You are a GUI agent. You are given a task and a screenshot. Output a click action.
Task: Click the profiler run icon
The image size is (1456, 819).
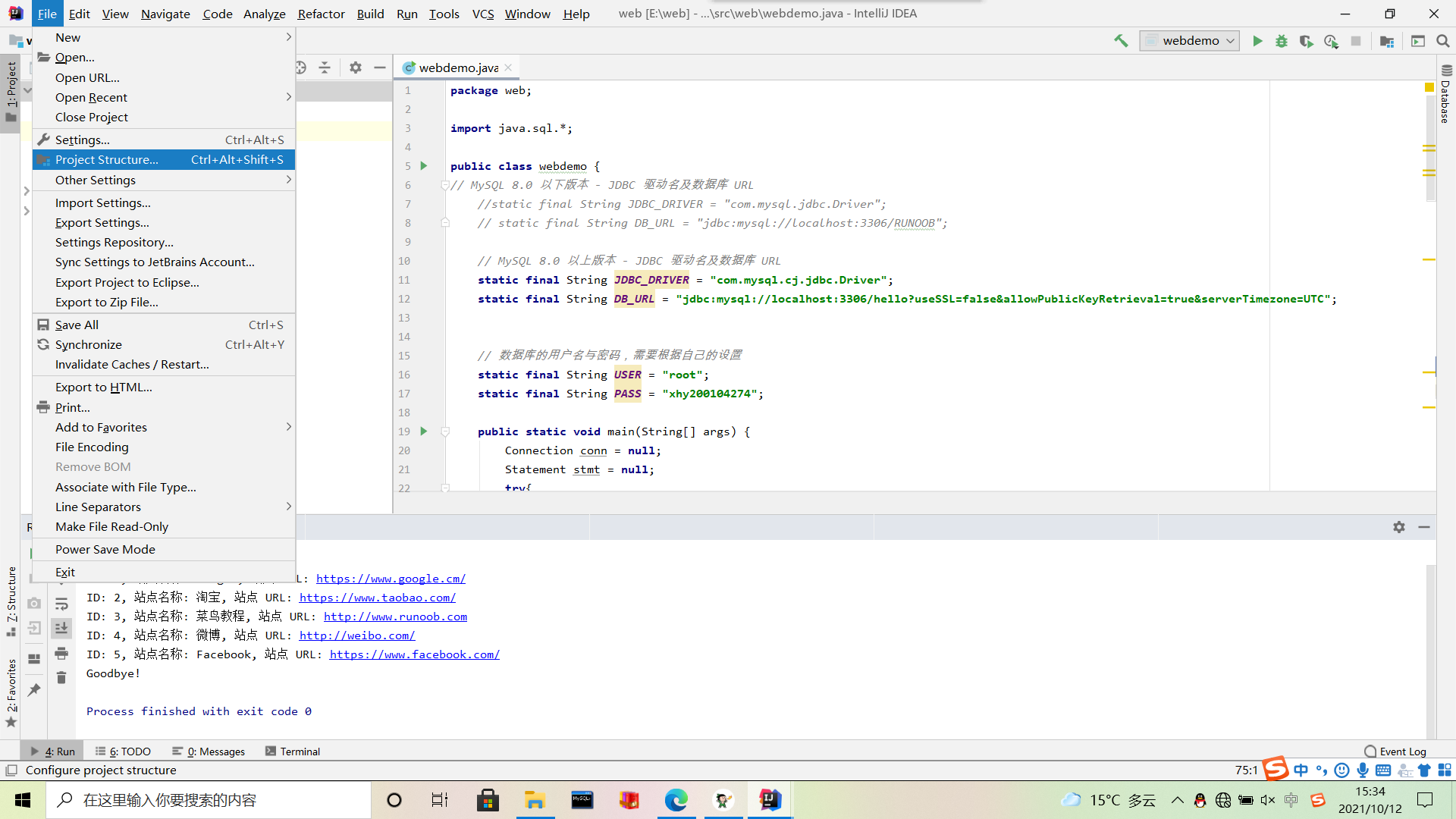(1331, 41)
